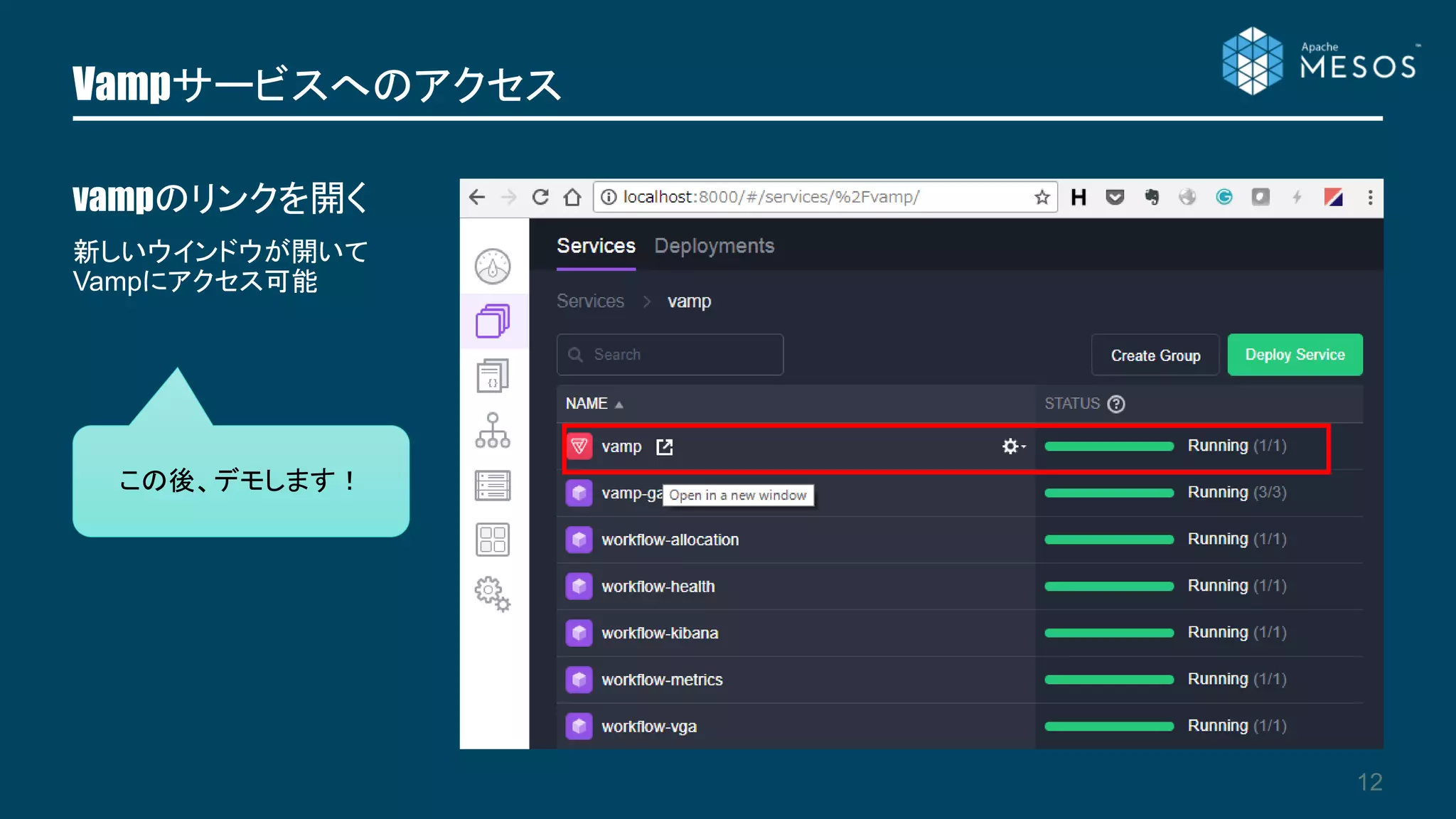Click the Running (3/3) green status bar

[1109, 493]
